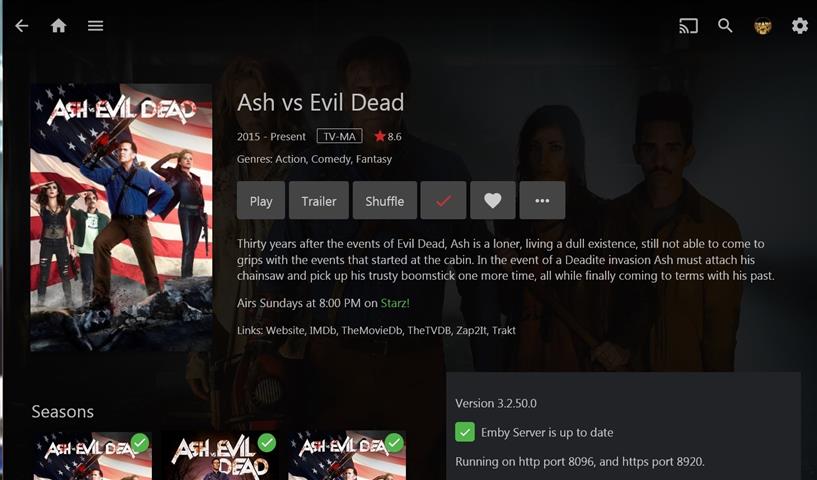Open search with magnifier icon
This screenshot has height=480, width=817.
(725, 26)
